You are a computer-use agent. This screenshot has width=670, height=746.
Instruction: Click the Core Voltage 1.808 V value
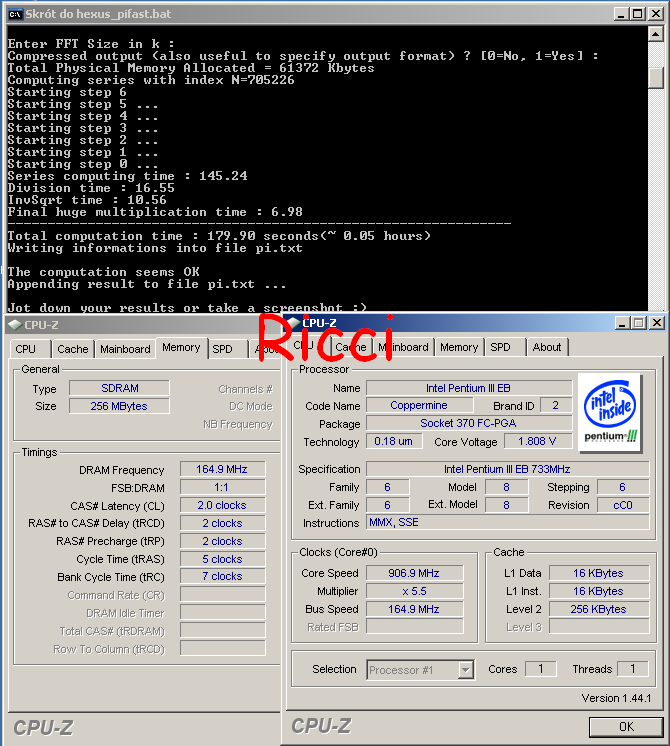pos(537,441)
